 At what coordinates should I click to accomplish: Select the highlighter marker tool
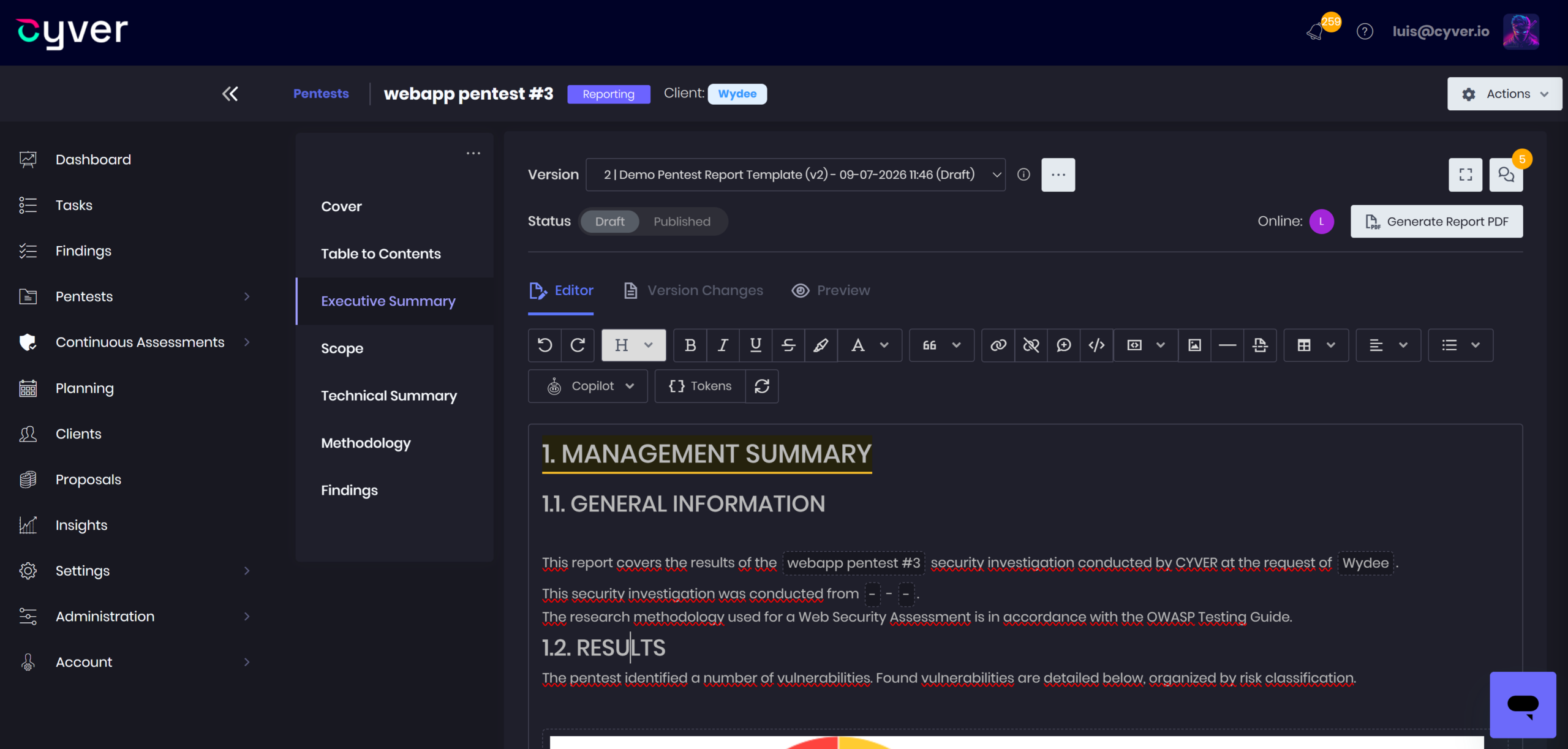[x=821, y=345]
